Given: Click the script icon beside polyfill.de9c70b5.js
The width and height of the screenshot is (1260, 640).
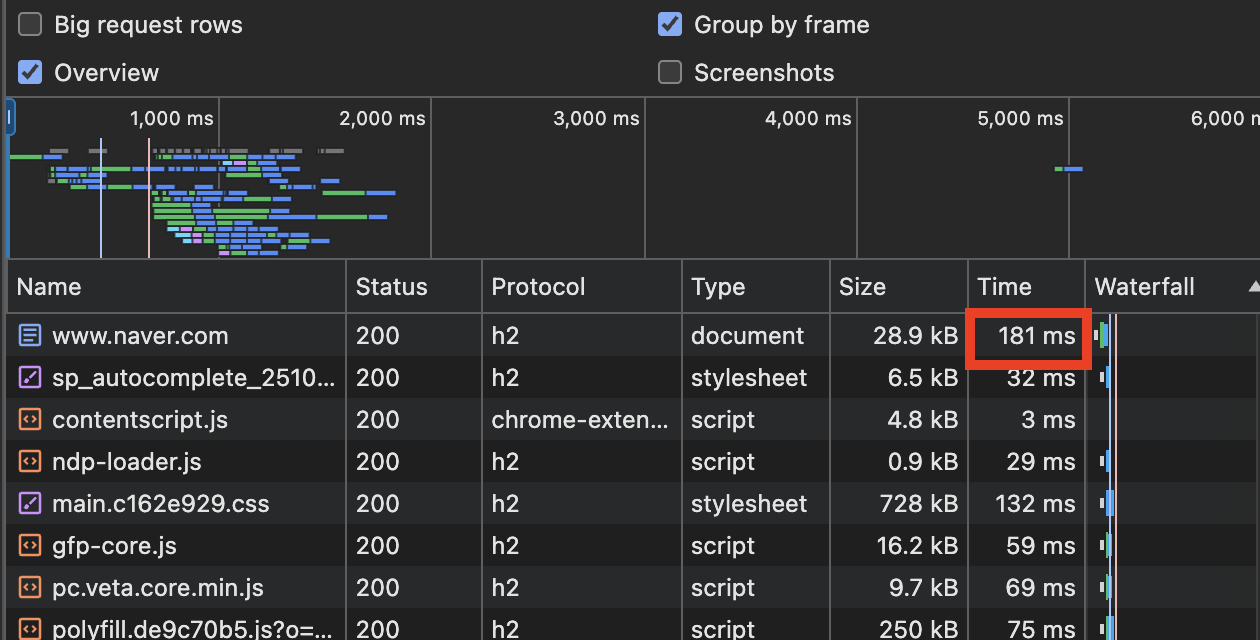Looking at the screenshot, I should [30, 628].
